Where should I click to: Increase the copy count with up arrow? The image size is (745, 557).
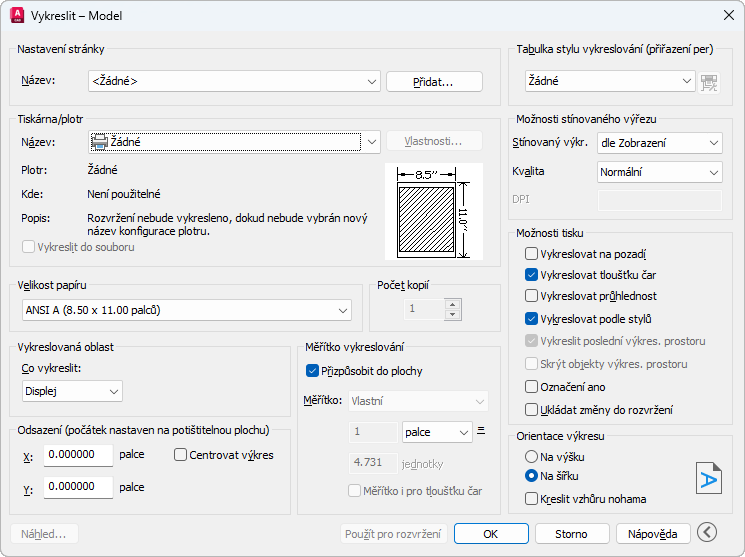click(x=453, y=305)
